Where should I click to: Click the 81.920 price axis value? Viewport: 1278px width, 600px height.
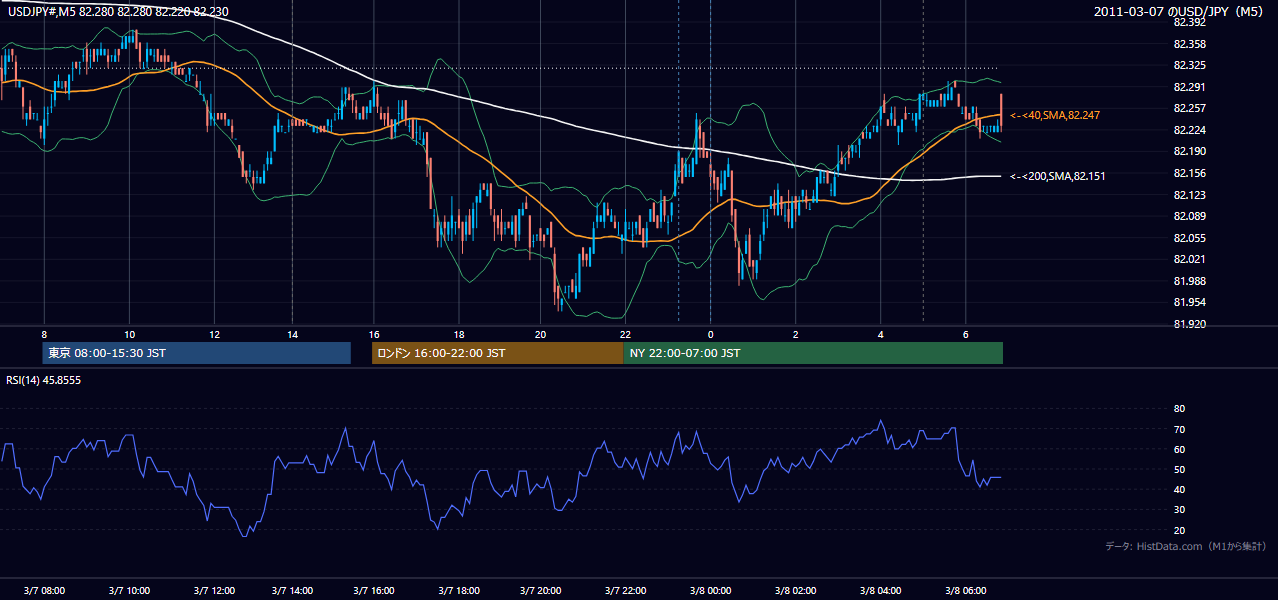pos(1189,324)
